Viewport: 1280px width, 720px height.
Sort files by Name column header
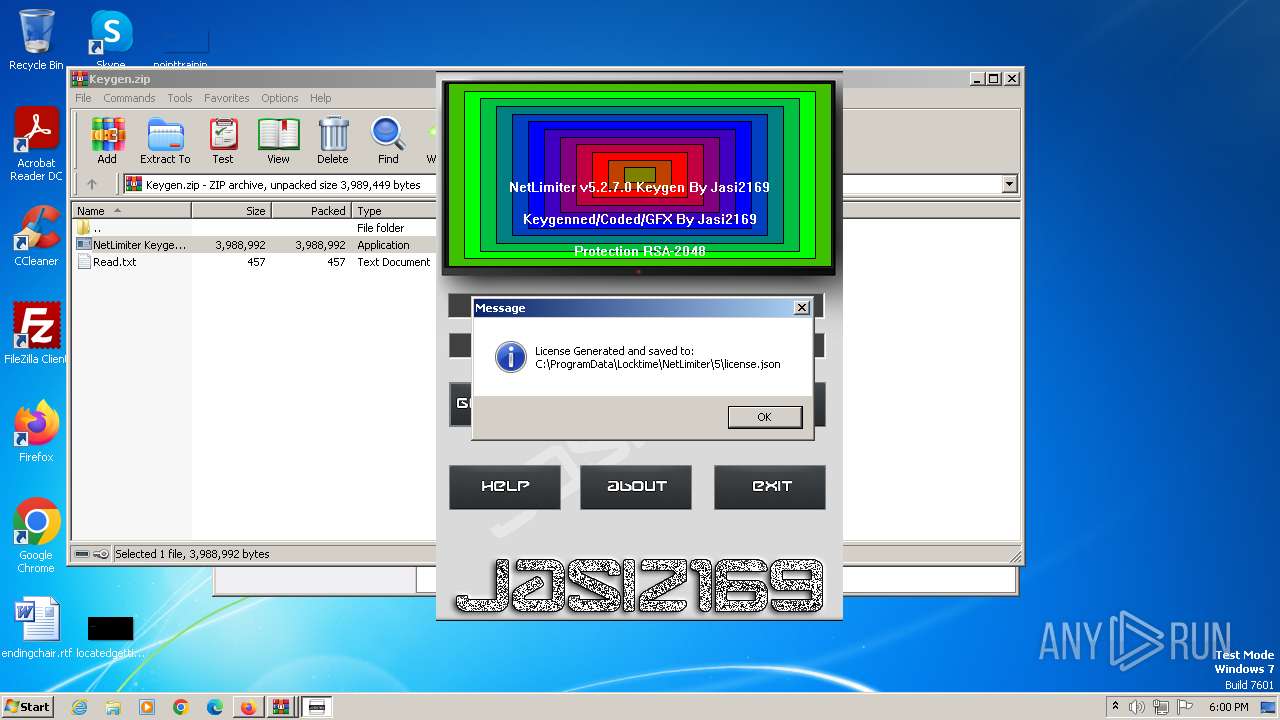pyautogui.click(x=132, y=211)
